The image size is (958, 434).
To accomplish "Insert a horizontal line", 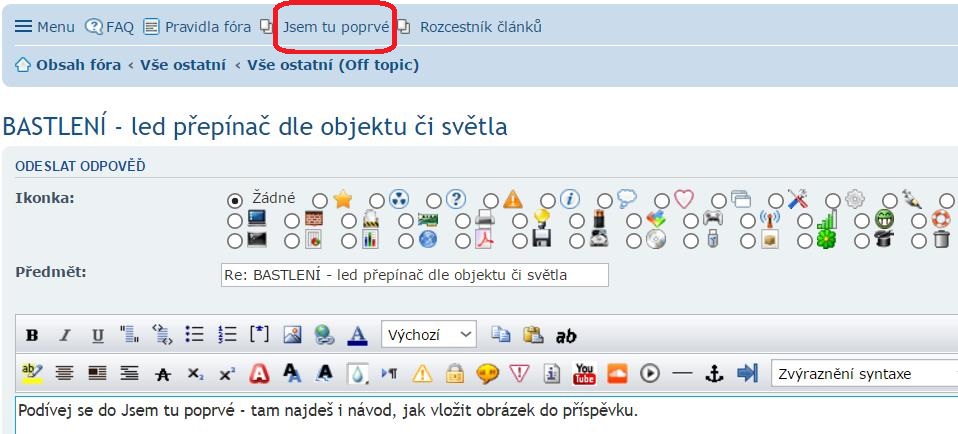I will pos(682,374).
